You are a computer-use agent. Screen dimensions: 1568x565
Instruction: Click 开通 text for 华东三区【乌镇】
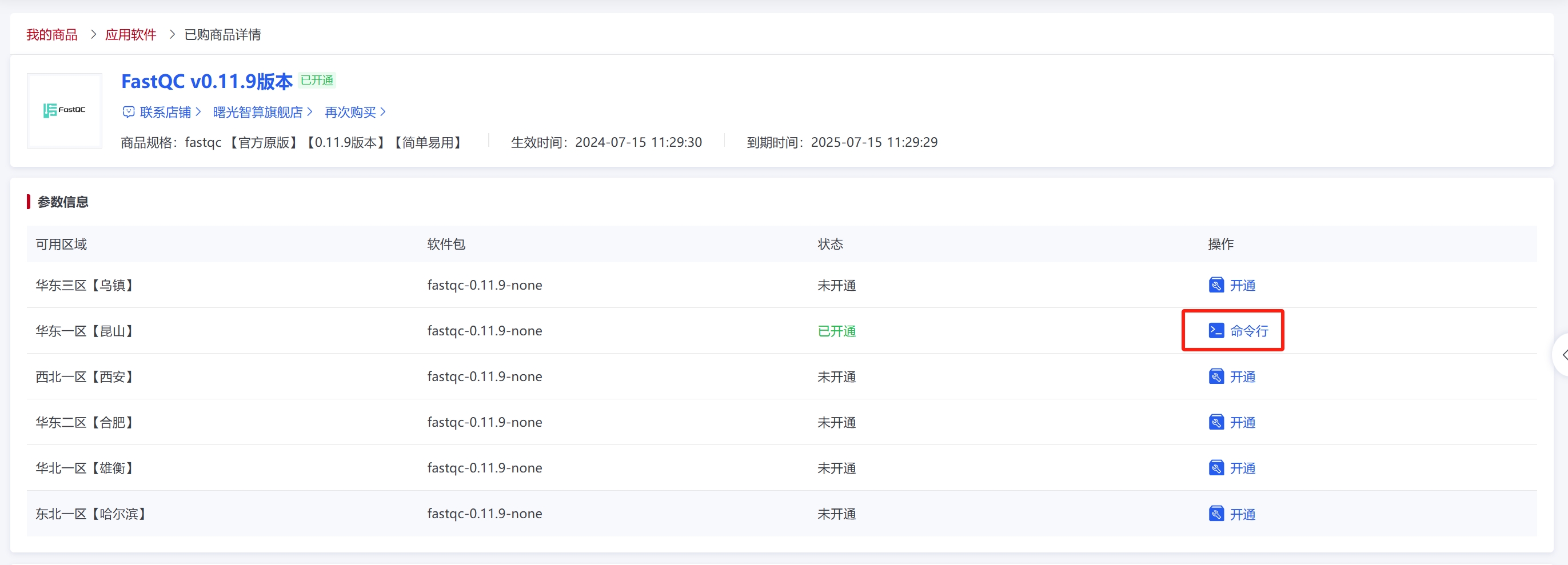pos(1242,285)
